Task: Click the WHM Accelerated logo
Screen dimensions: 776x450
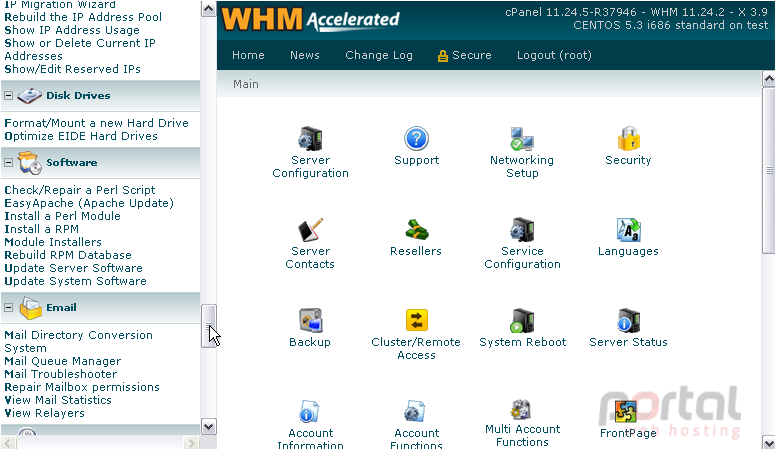Action: coord(310,20)
